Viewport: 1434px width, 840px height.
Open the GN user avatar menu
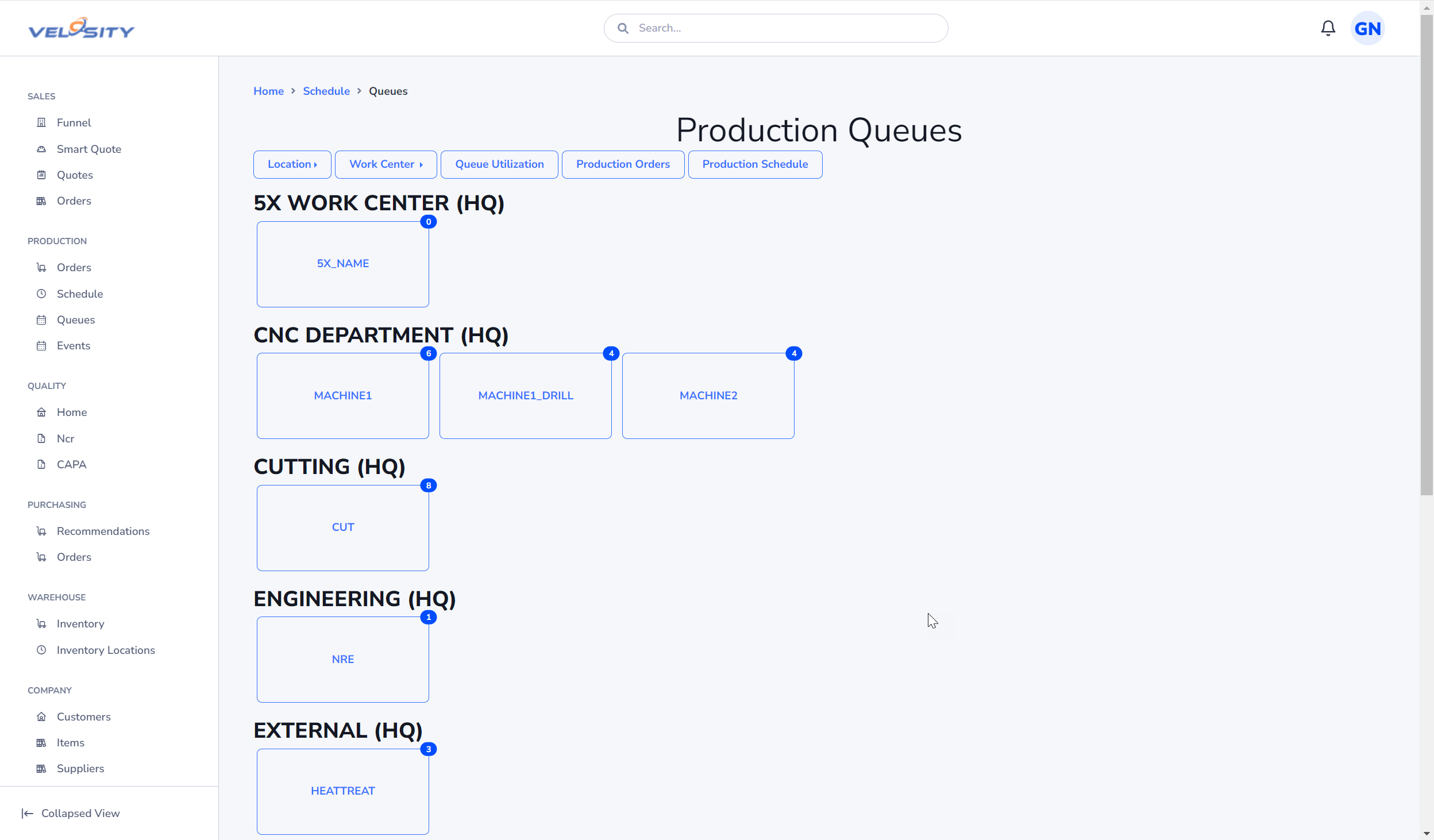[x=1367, y=28]
